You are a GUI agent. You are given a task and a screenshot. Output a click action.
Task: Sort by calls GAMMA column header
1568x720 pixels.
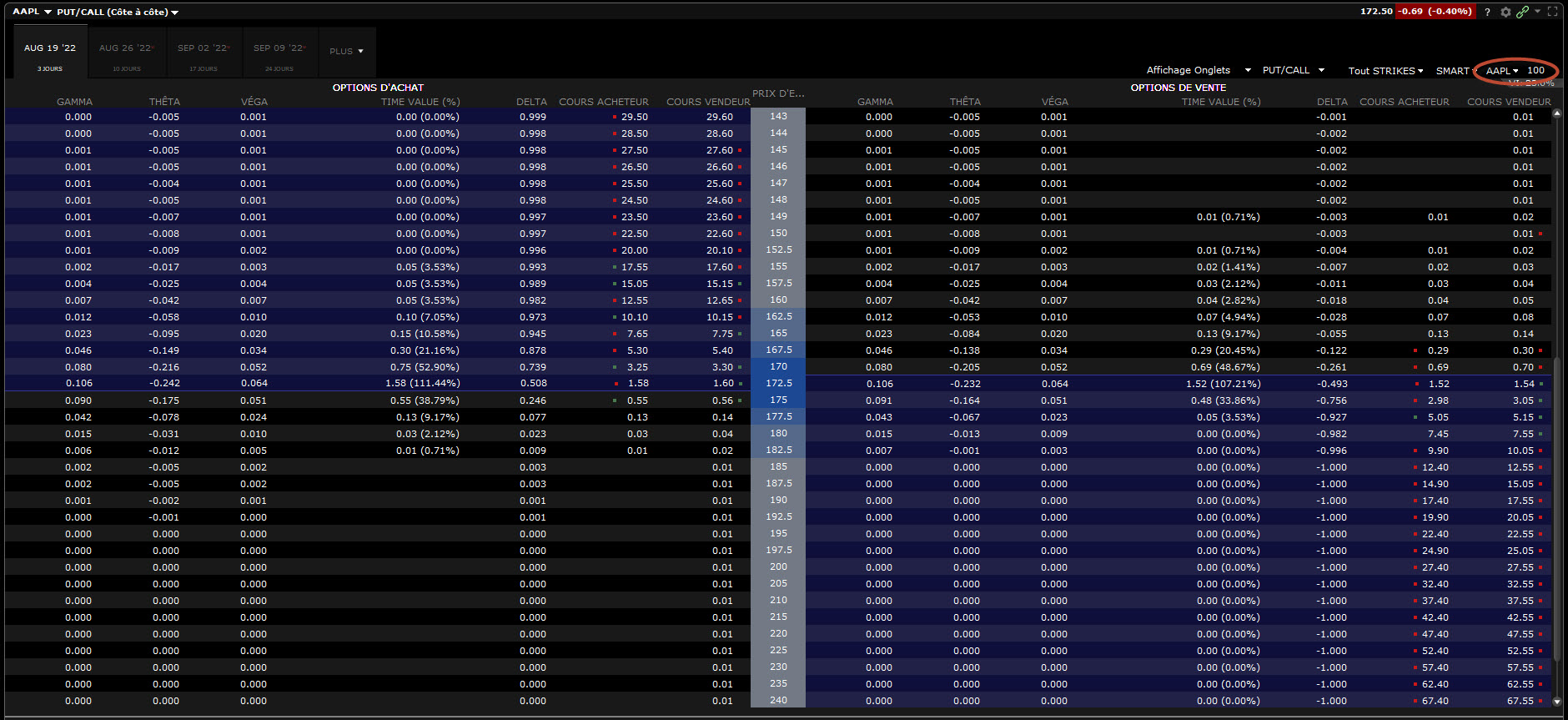(74, 102)
